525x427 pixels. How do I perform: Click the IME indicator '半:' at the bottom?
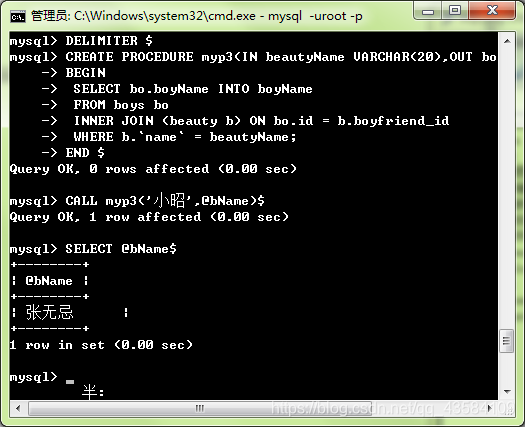93,392
